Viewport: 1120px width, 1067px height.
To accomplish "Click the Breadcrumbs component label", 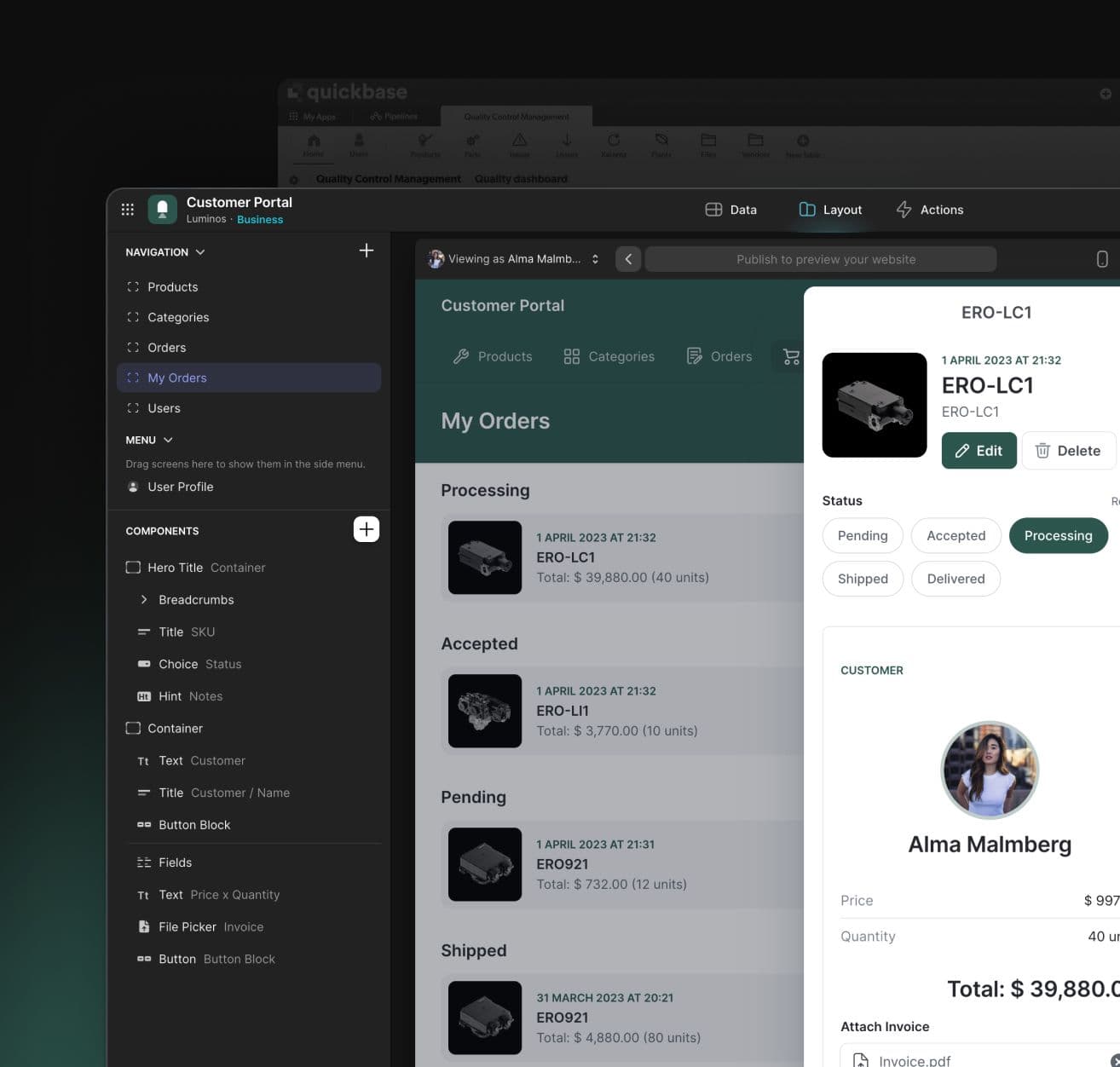I will (196, 600).
